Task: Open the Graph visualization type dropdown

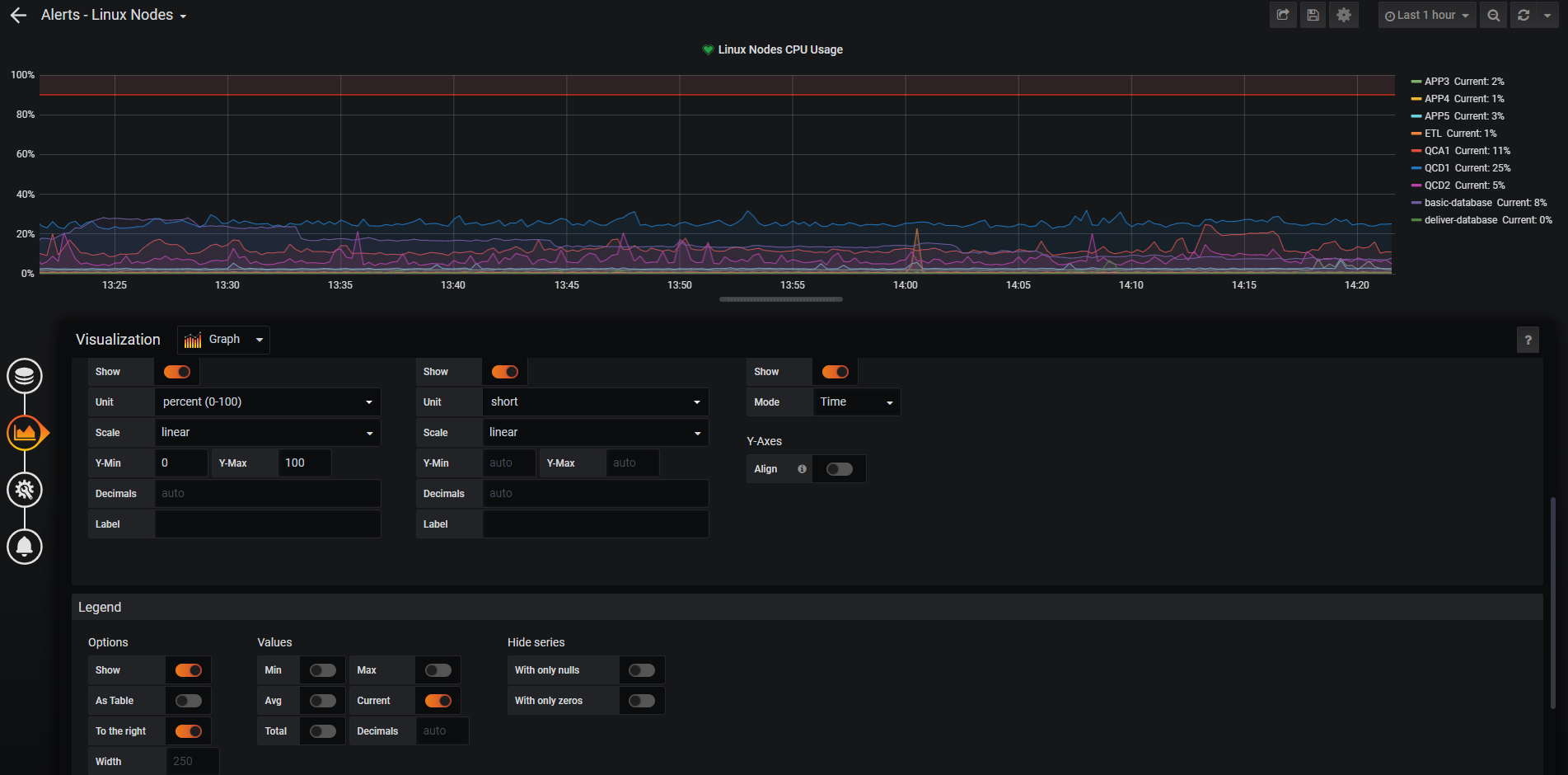Action: click(x=223, y=340)
